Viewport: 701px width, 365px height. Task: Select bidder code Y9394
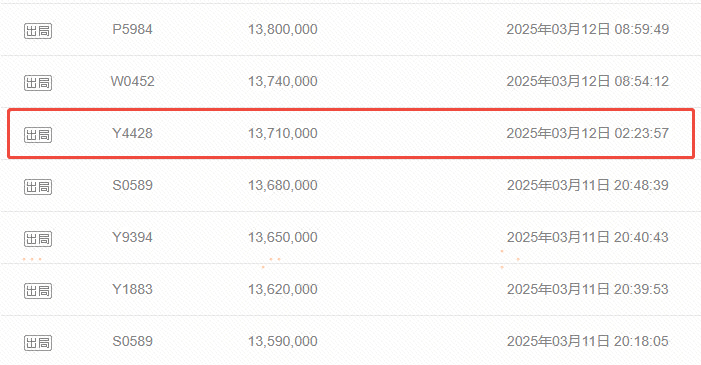click(x=132, y=237)
